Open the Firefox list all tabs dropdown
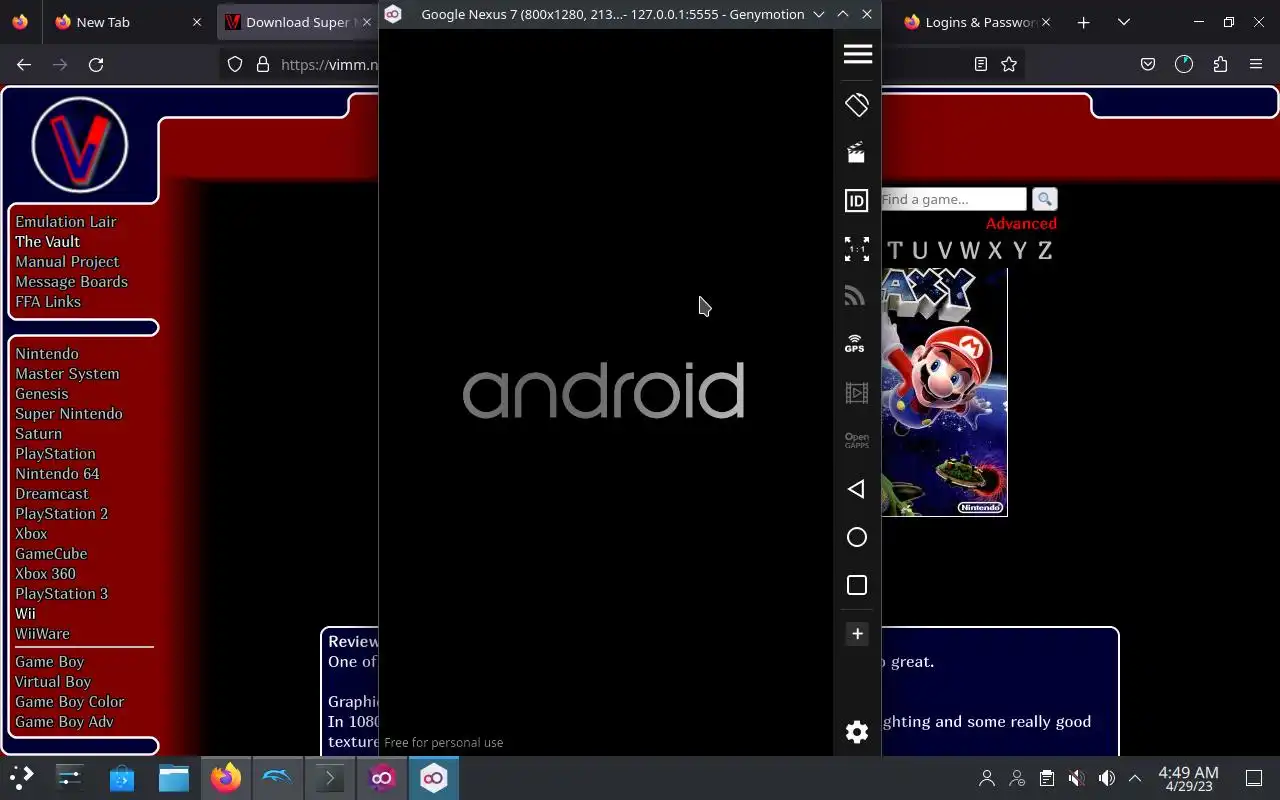1280x800 pixels. pos(1124,22)
